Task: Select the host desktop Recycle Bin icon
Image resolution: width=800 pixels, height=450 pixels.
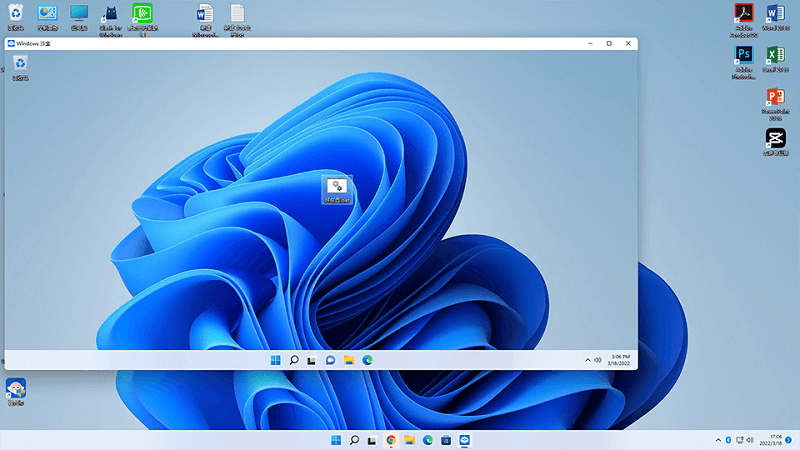Action: [x=15, y=17]
